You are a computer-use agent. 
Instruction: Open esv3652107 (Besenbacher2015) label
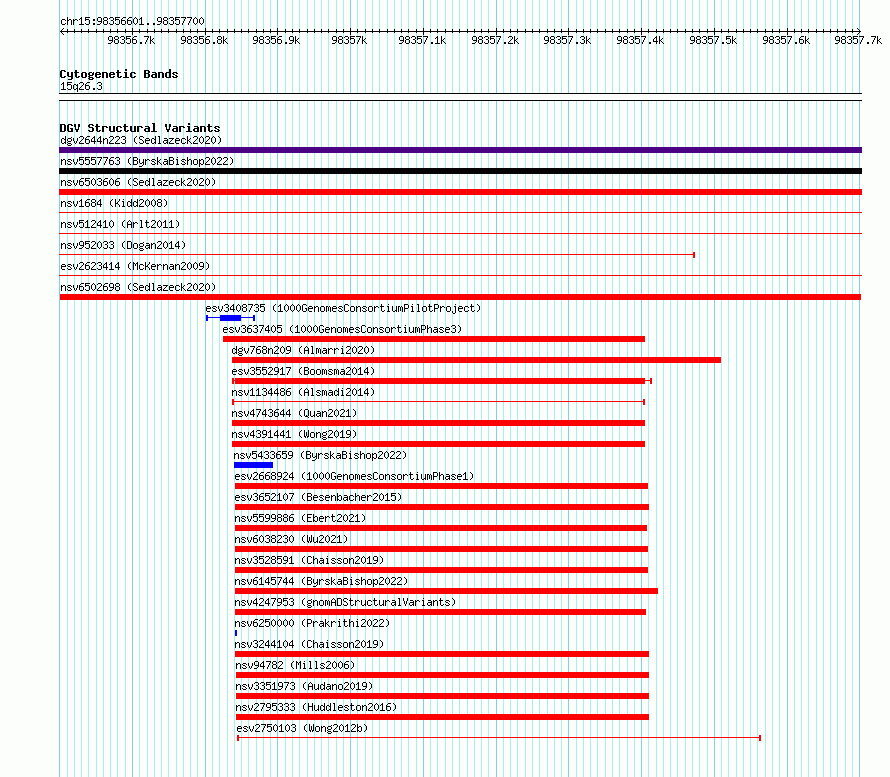tap(318, 497)
